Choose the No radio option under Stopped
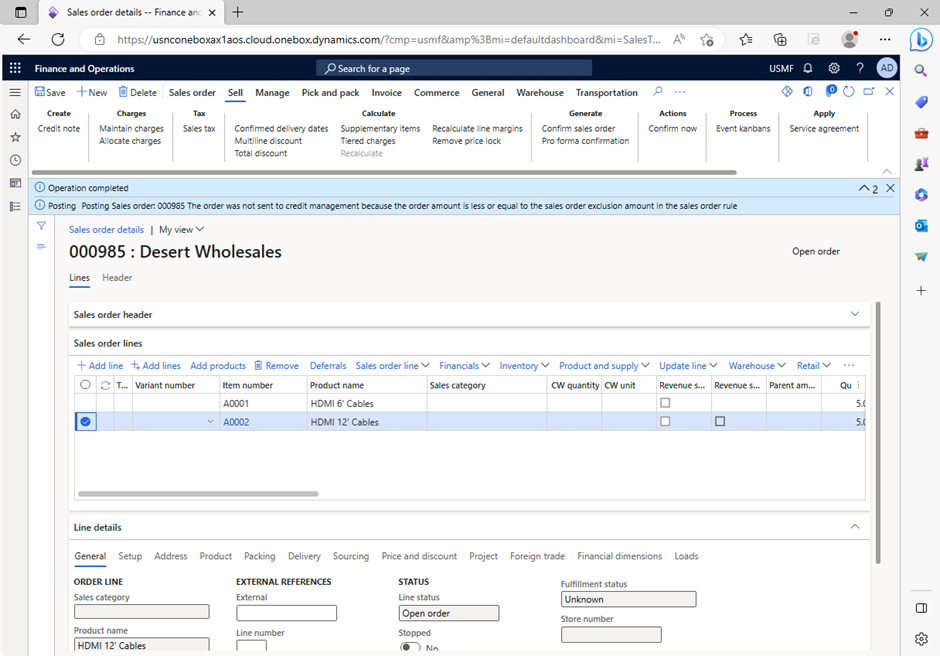This screenshot has height=656, width=940. click(407, 648)
